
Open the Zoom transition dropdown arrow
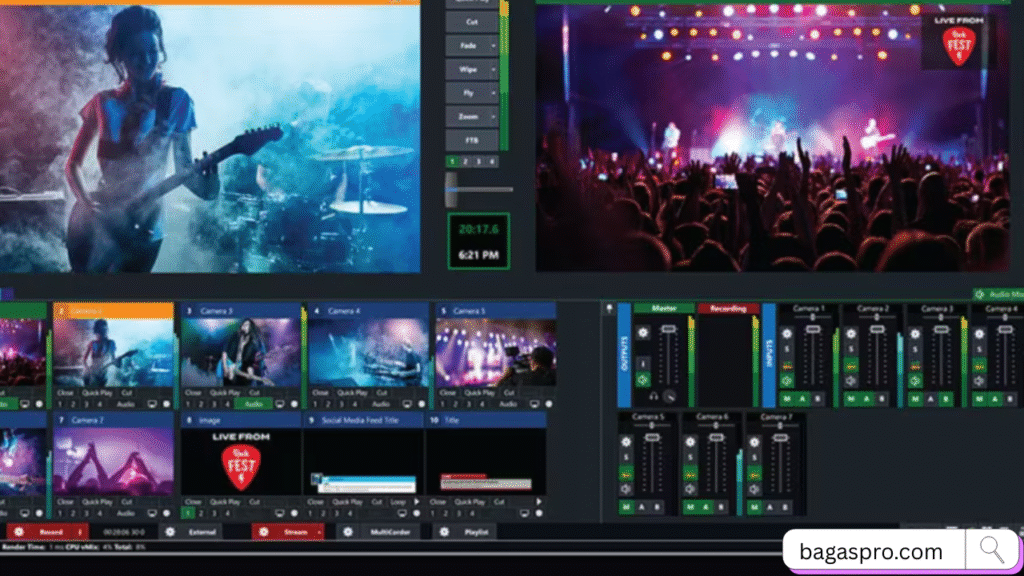click(493, 116)
